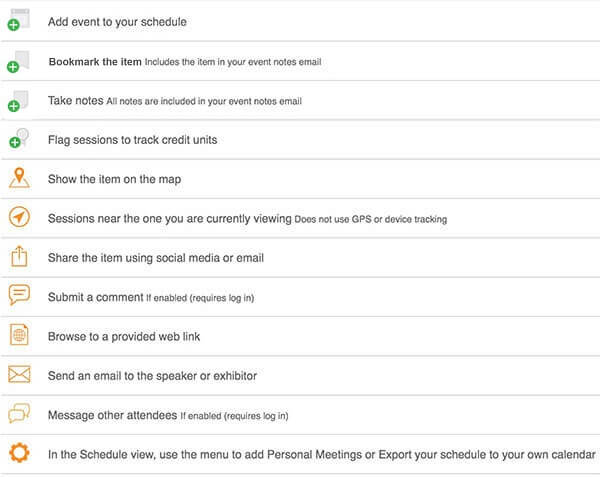The height and width of the screenshot is (477, 600).
Task: Open 'Browse to a provided web link'
Action: point(124,337)
